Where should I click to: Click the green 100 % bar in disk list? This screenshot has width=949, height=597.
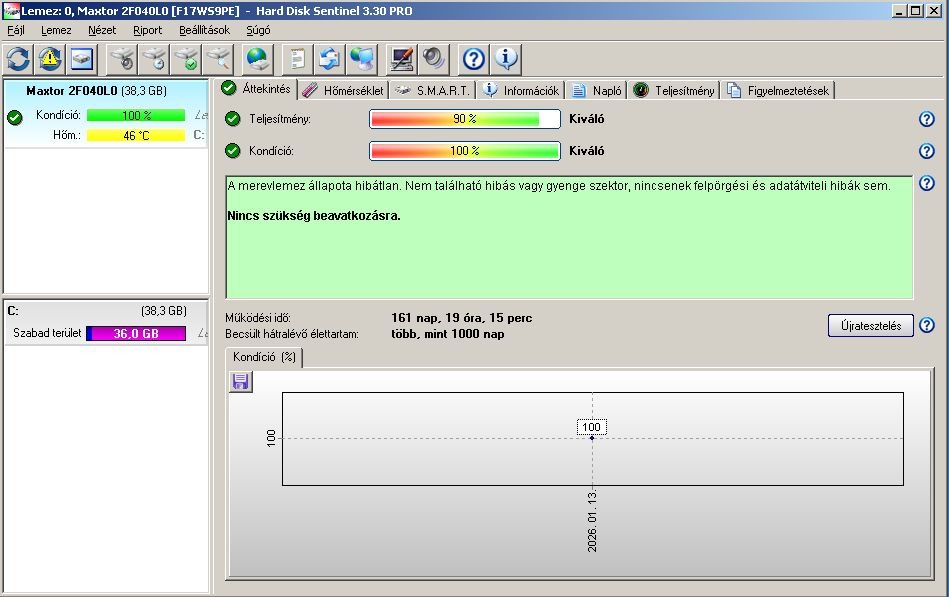point(136,116)
